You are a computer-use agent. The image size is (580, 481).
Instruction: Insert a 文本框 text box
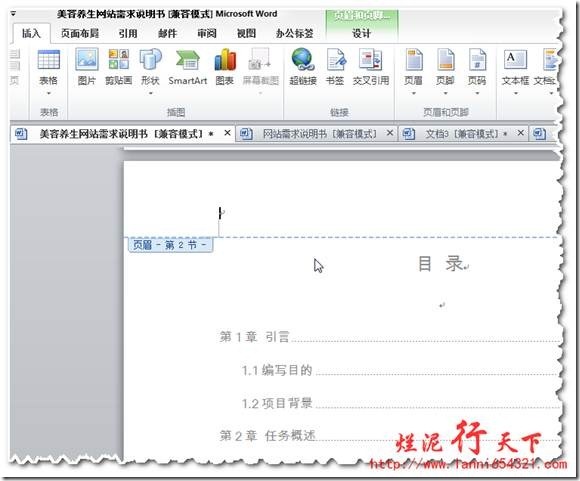coord(515,59)
